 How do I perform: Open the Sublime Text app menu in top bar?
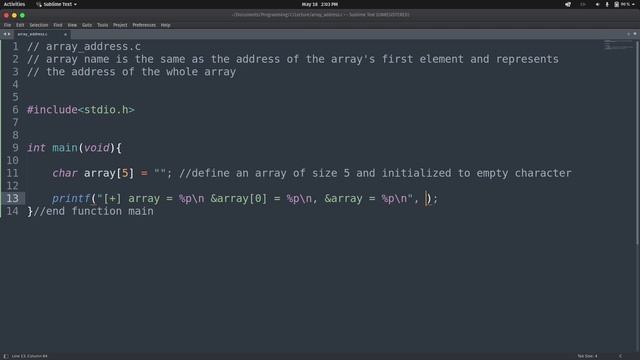tap(56, 4)
